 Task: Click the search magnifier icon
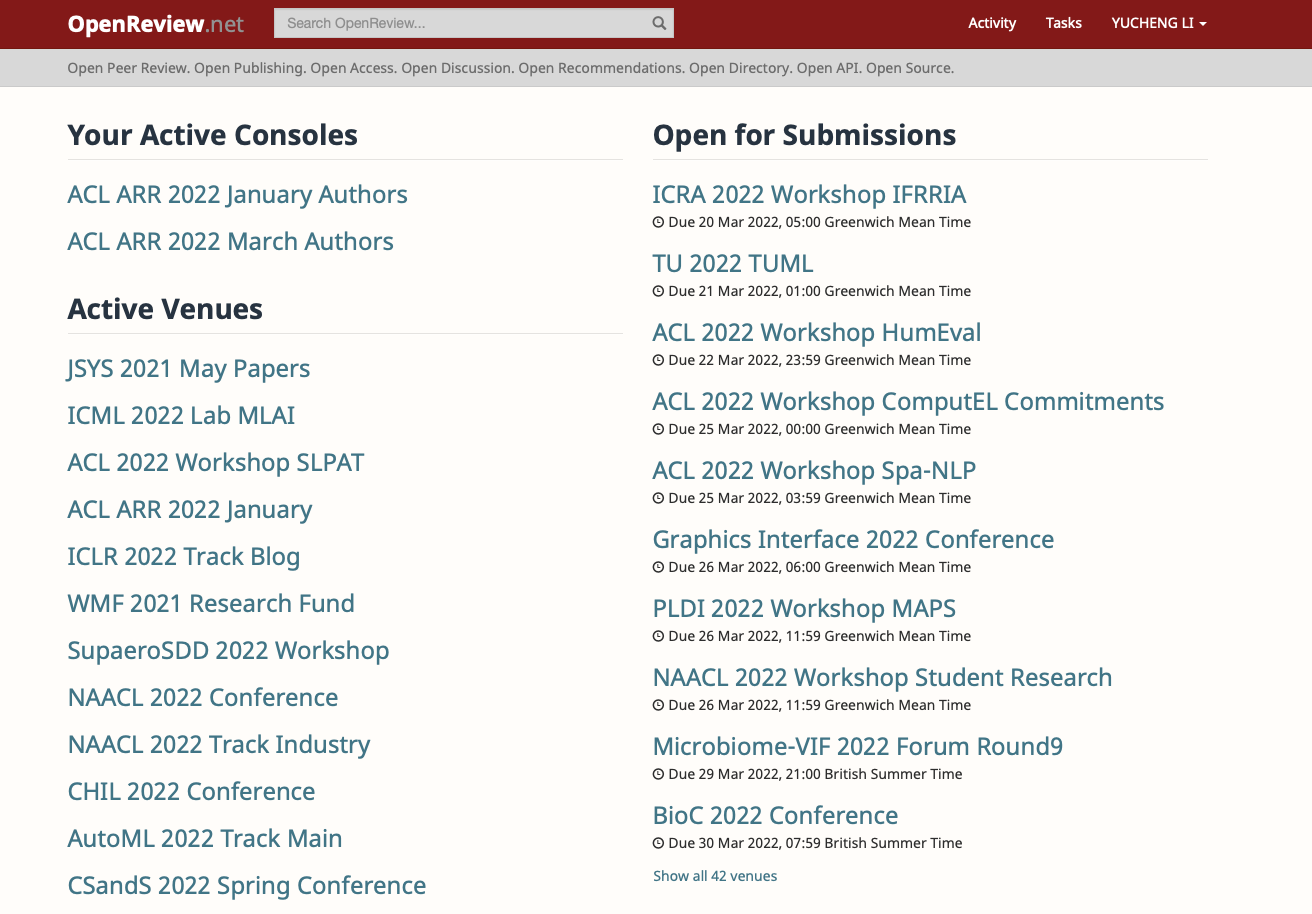point(659,23)
